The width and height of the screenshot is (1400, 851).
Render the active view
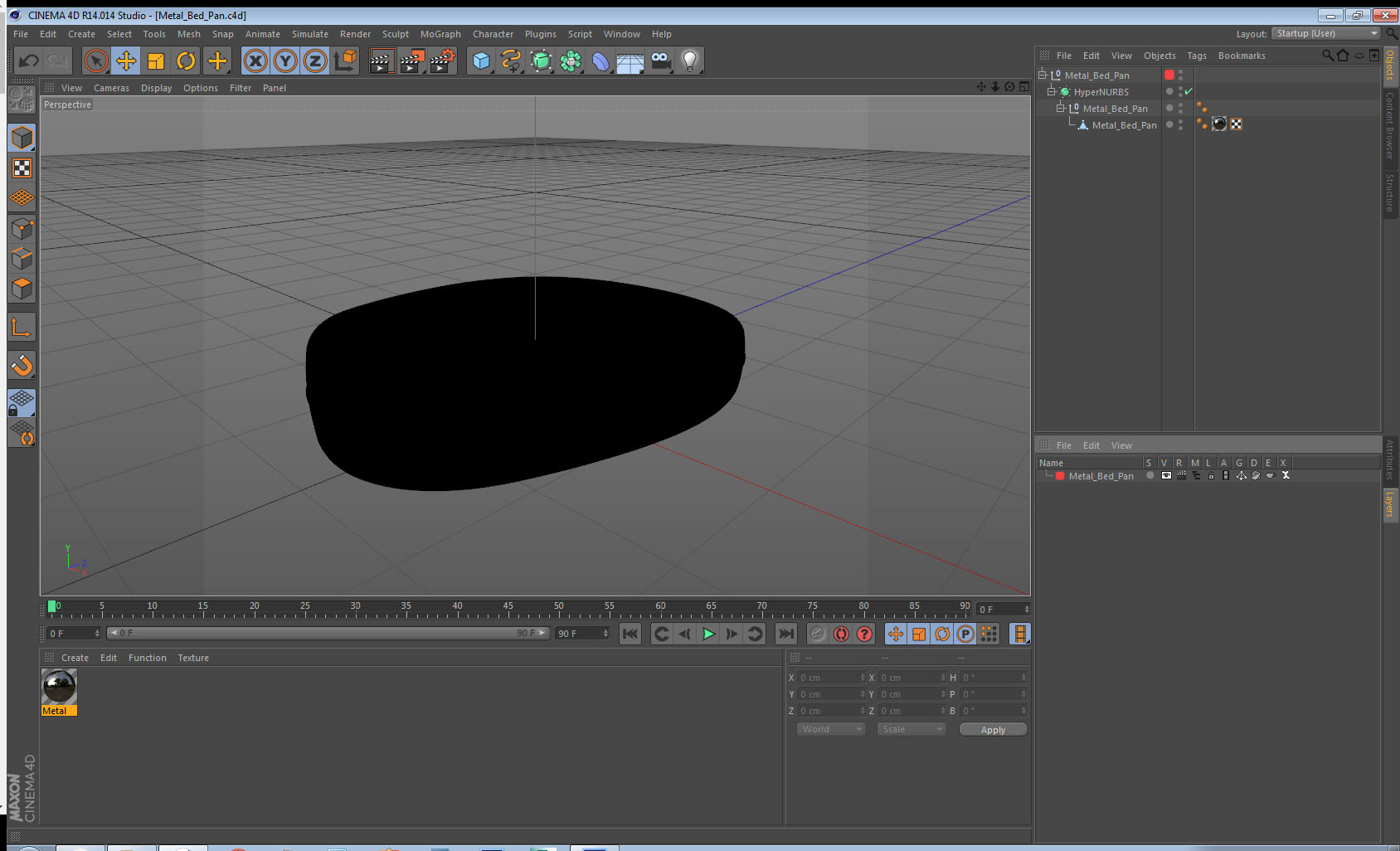(382, 61)
